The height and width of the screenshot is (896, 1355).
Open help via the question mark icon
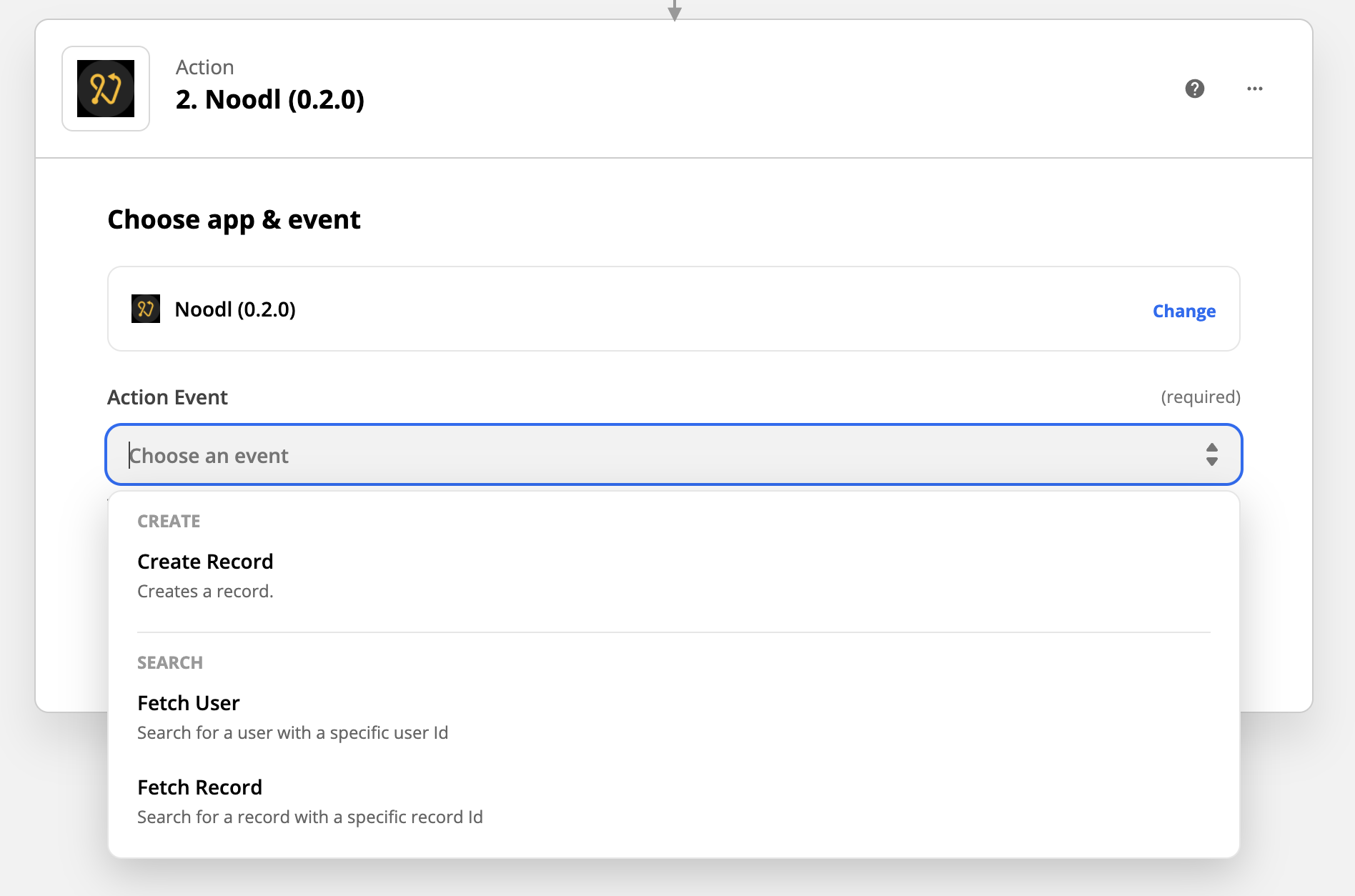point(1194,89)
